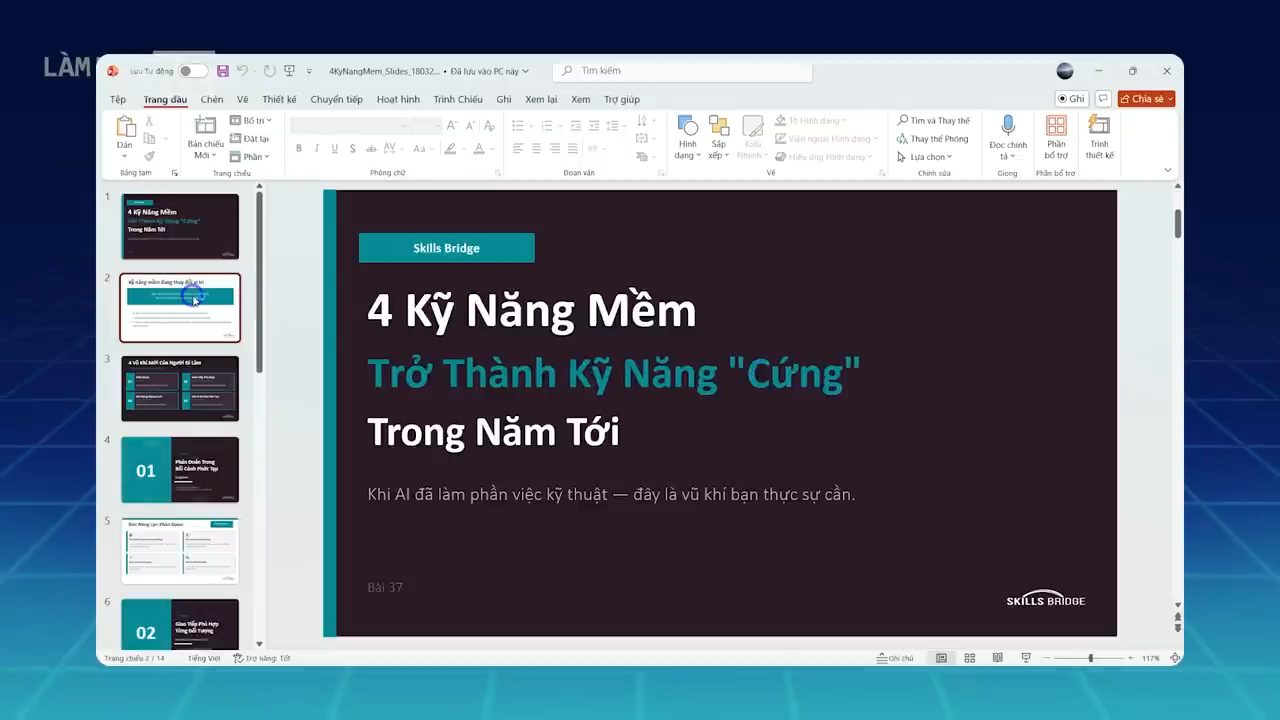Go to the Trình Chiếu (Slide Show) tab
Image resolution: width=1280 pixels, height=720 pixels.
tap(458, 99)
